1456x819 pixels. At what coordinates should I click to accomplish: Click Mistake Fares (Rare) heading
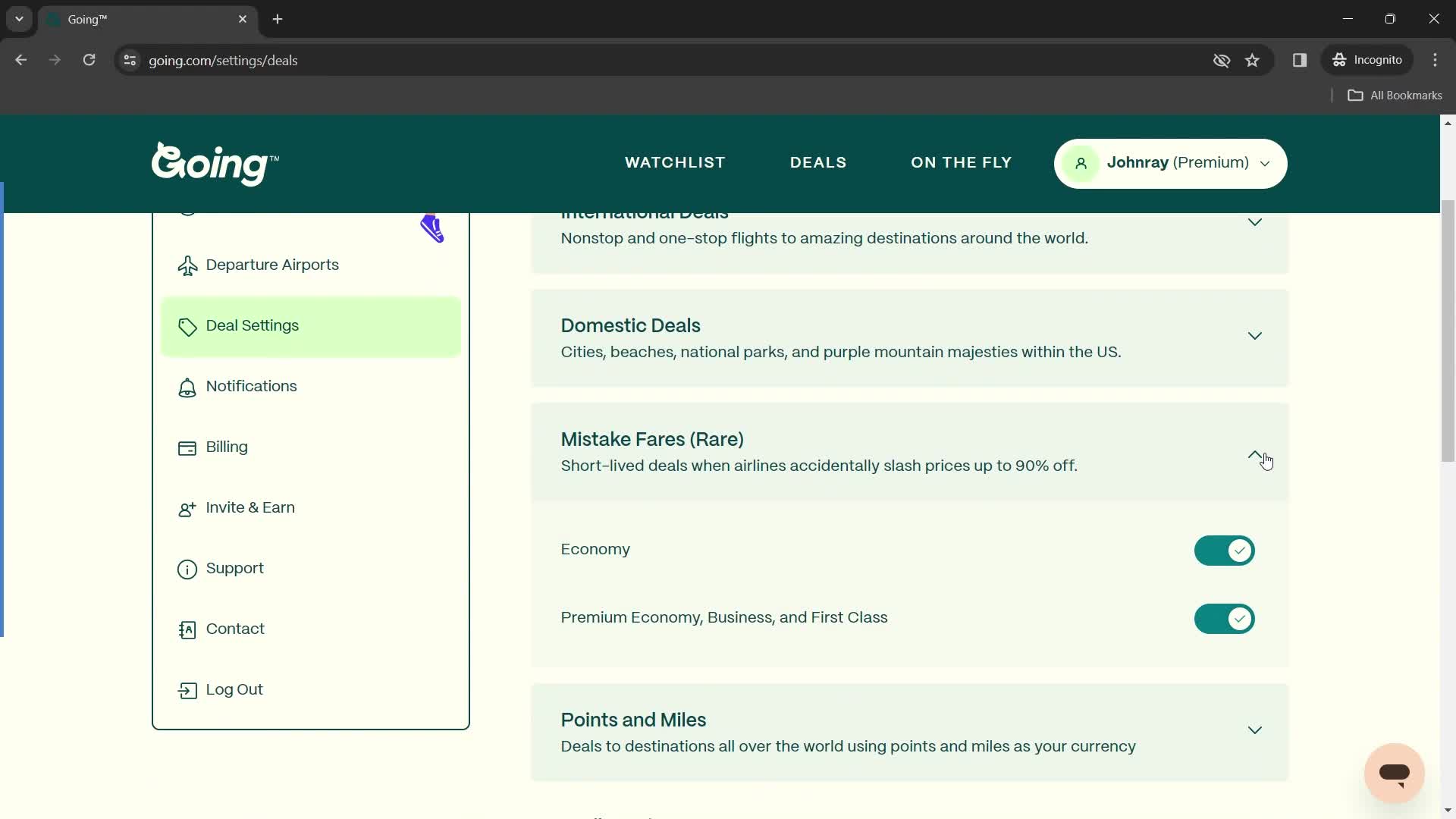(x=652, y=440)
